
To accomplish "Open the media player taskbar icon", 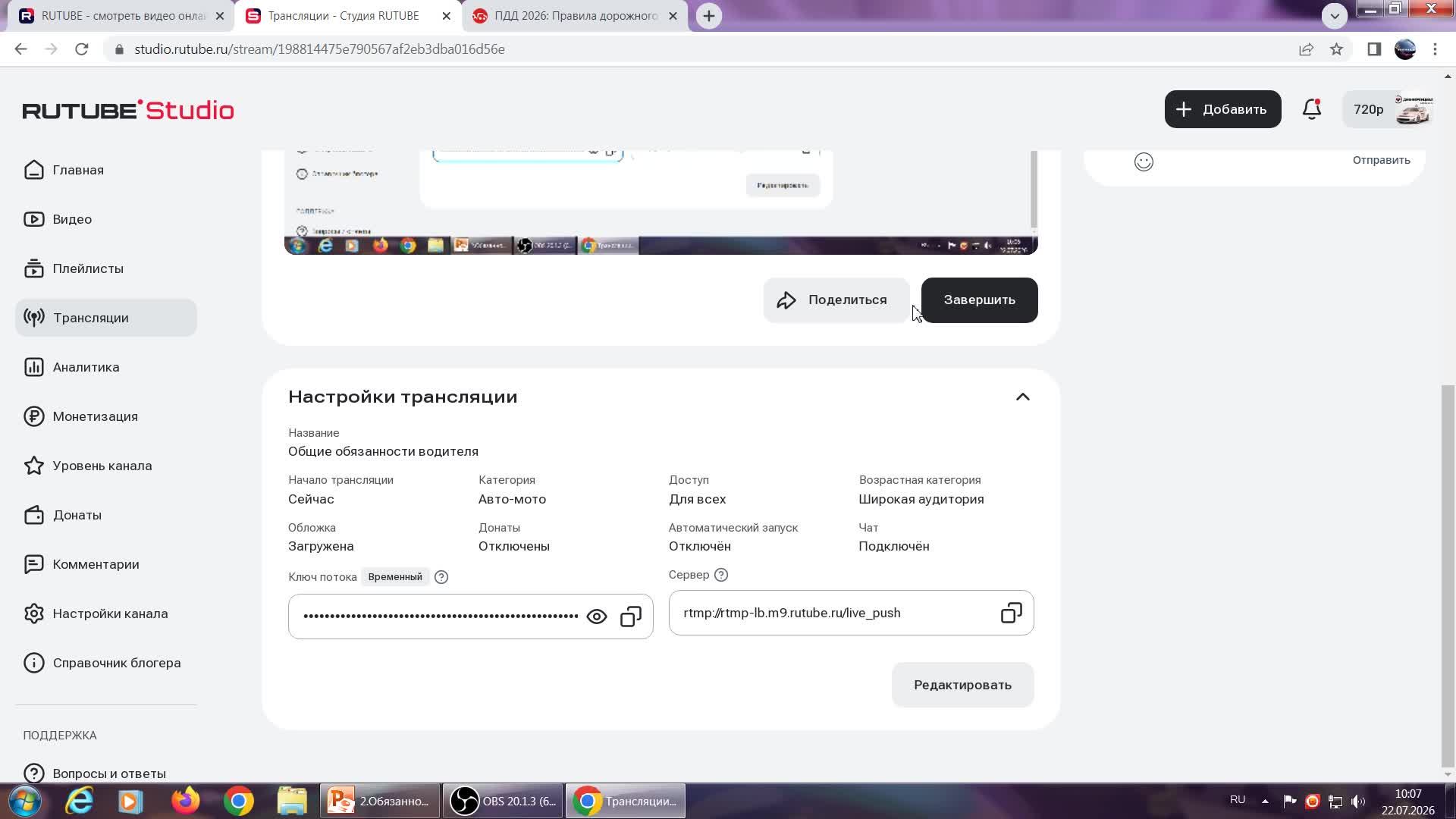I will point(129,802).
